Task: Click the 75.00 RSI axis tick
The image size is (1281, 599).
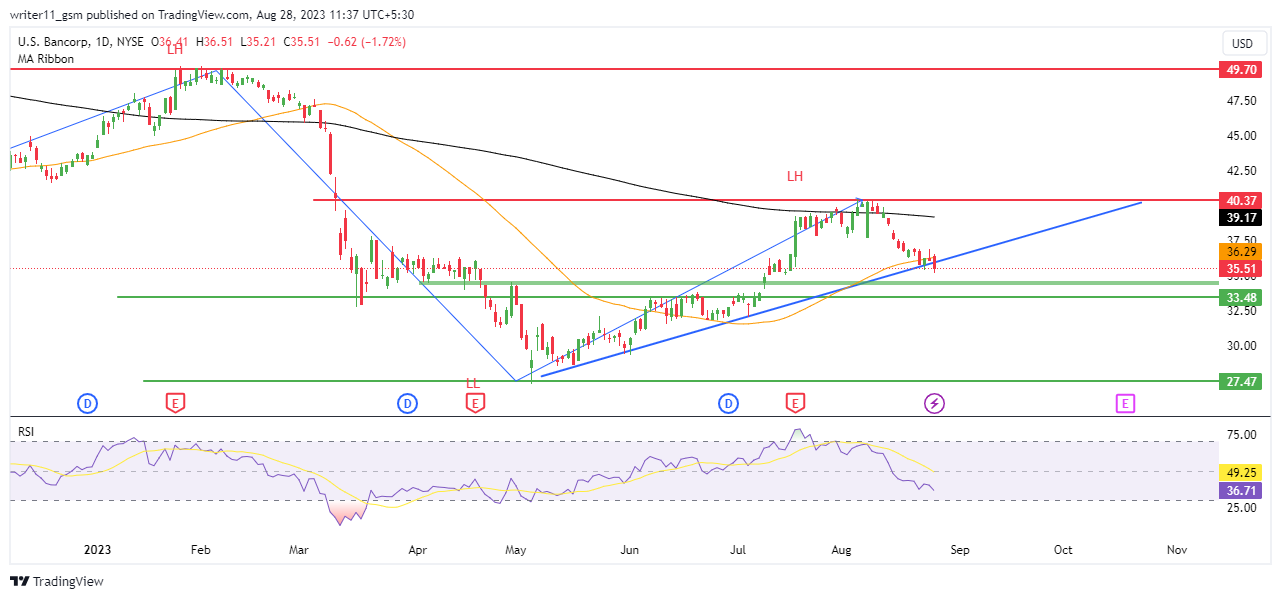Action: click(x=1242, y=436)
